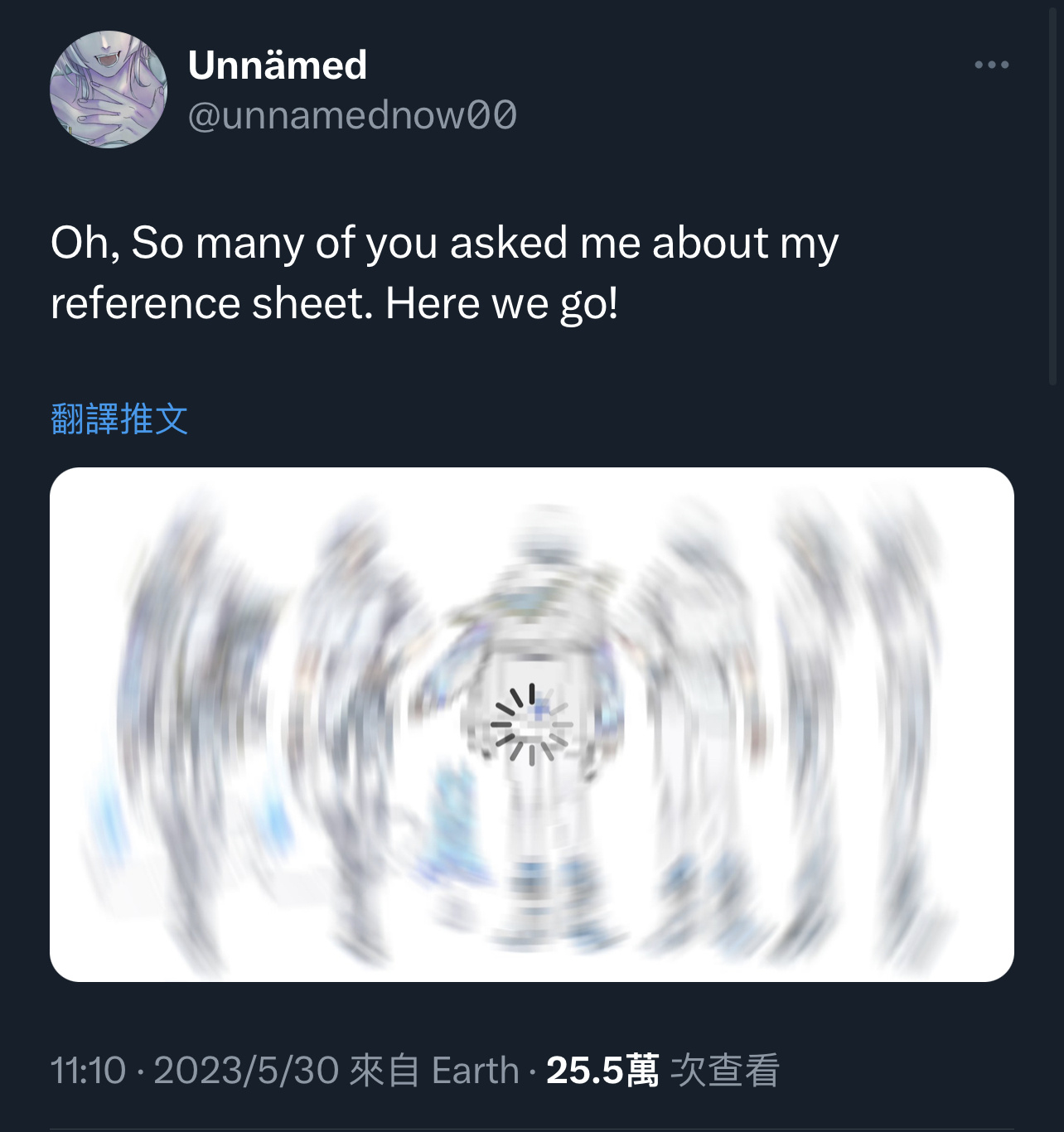Click the Unnämed display name
The image size is (1064, 1132).
[278, 65]
